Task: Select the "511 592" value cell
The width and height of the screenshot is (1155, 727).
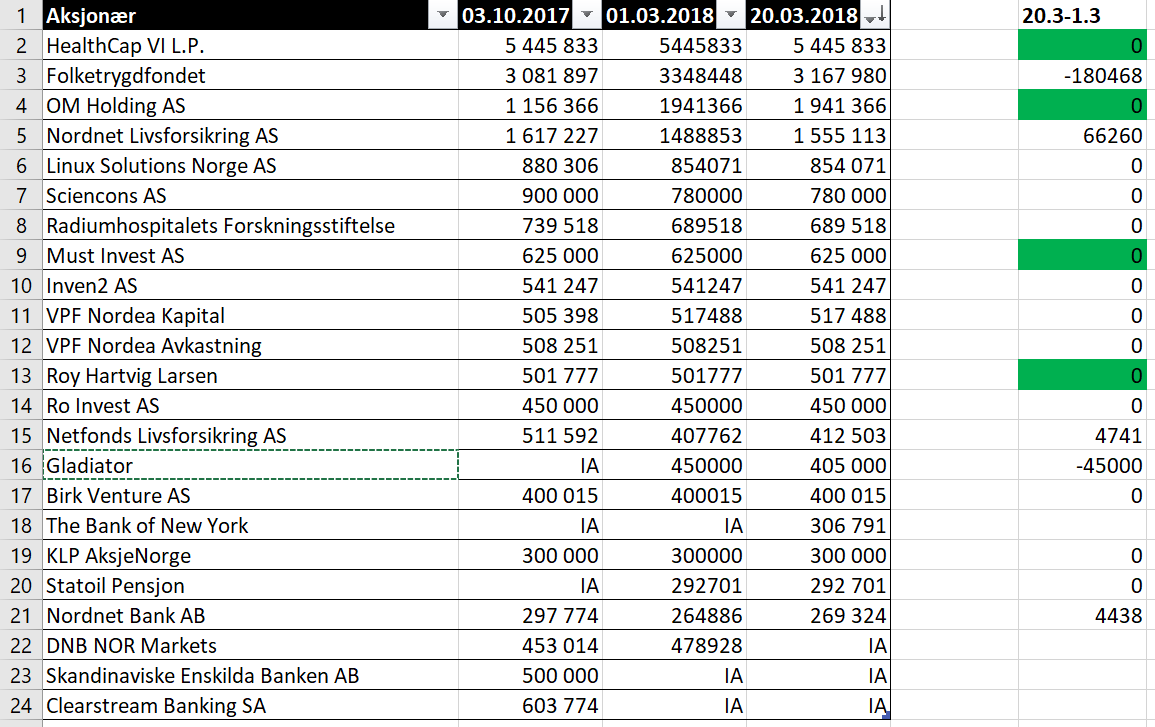Action: pos(530,435)
